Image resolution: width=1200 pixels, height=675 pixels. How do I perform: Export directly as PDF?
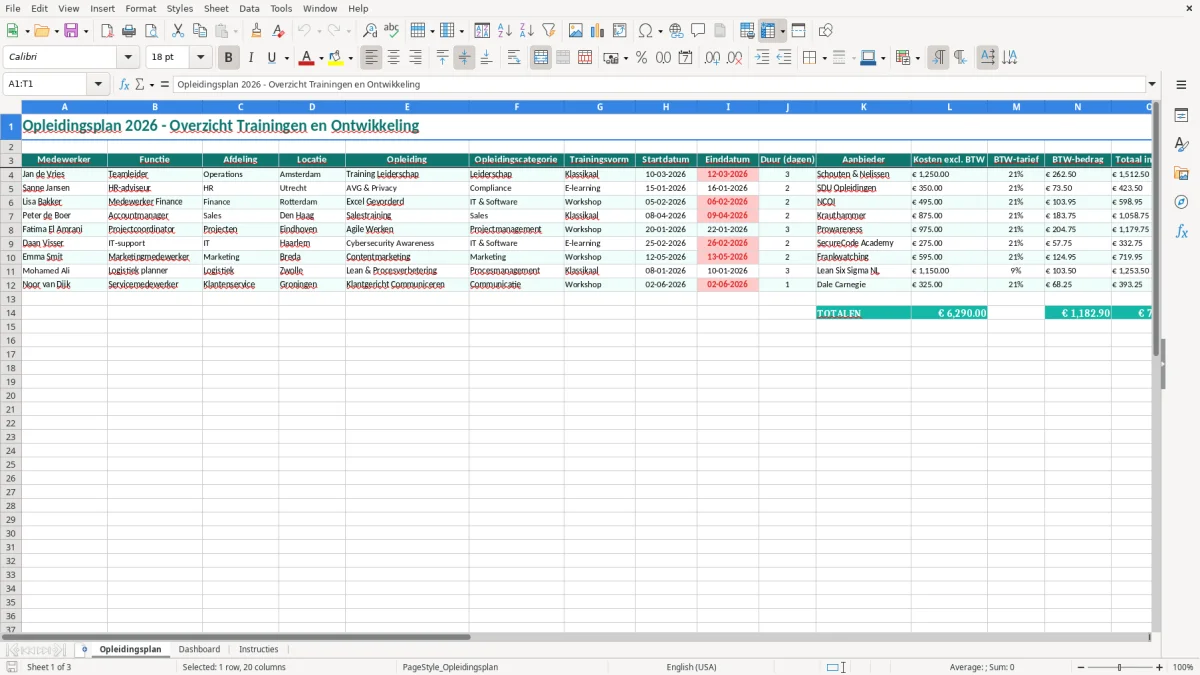[107, 31]
